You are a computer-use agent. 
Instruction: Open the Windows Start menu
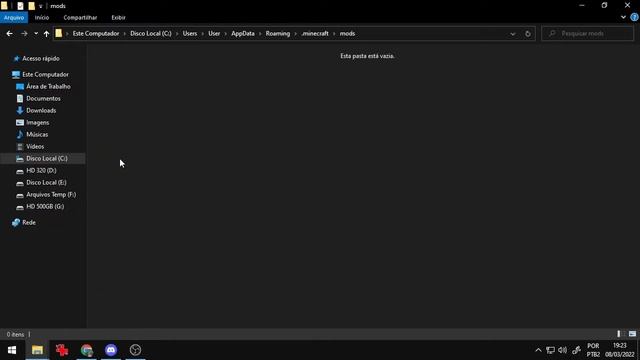[12, 350]
